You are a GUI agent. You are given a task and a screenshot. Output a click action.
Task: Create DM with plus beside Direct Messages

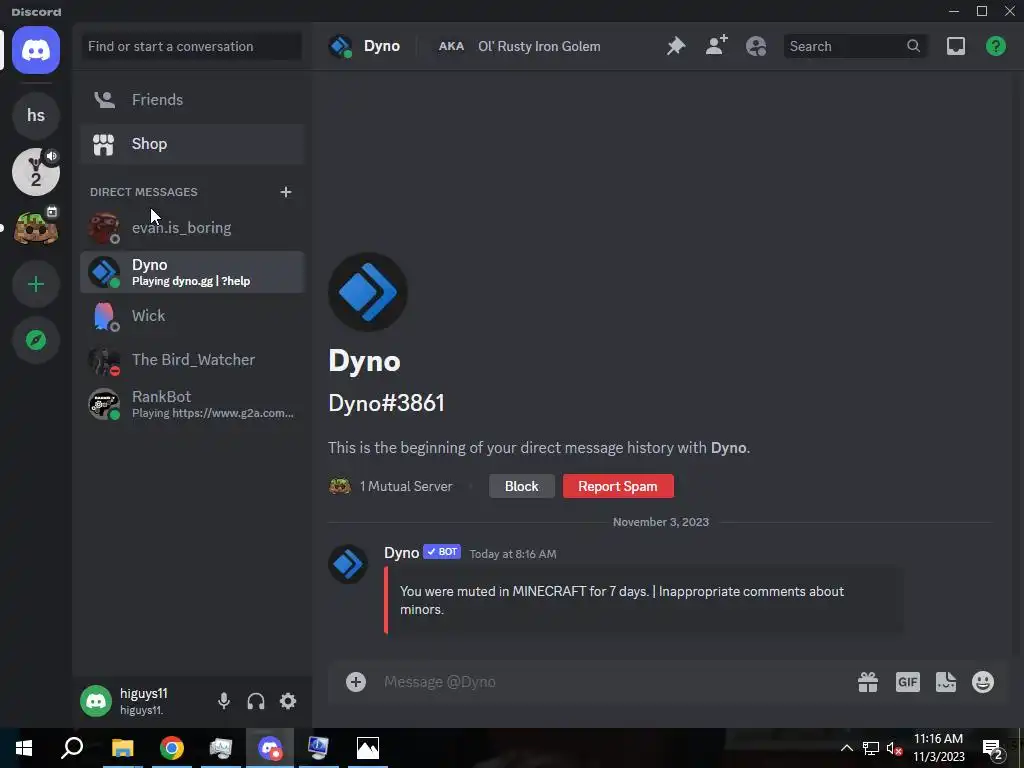[285, 192]
